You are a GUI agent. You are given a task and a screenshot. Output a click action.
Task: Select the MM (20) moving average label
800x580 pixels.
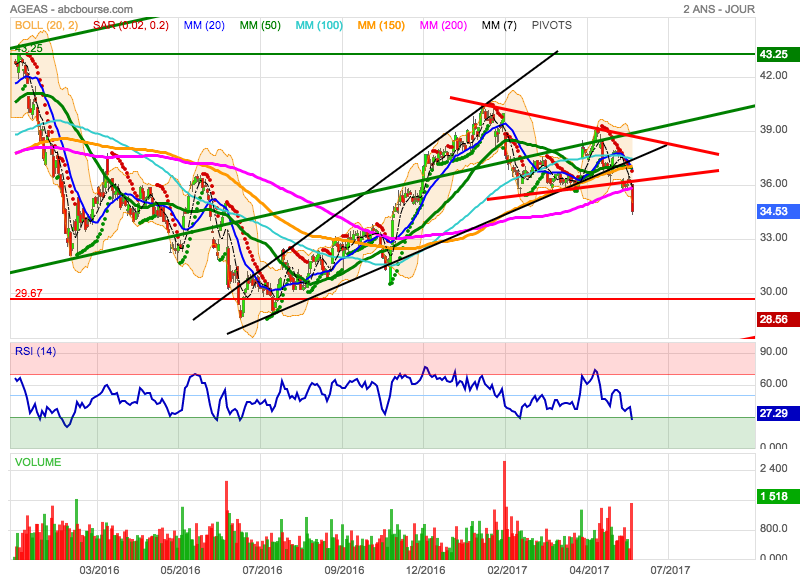click(204, 25)
